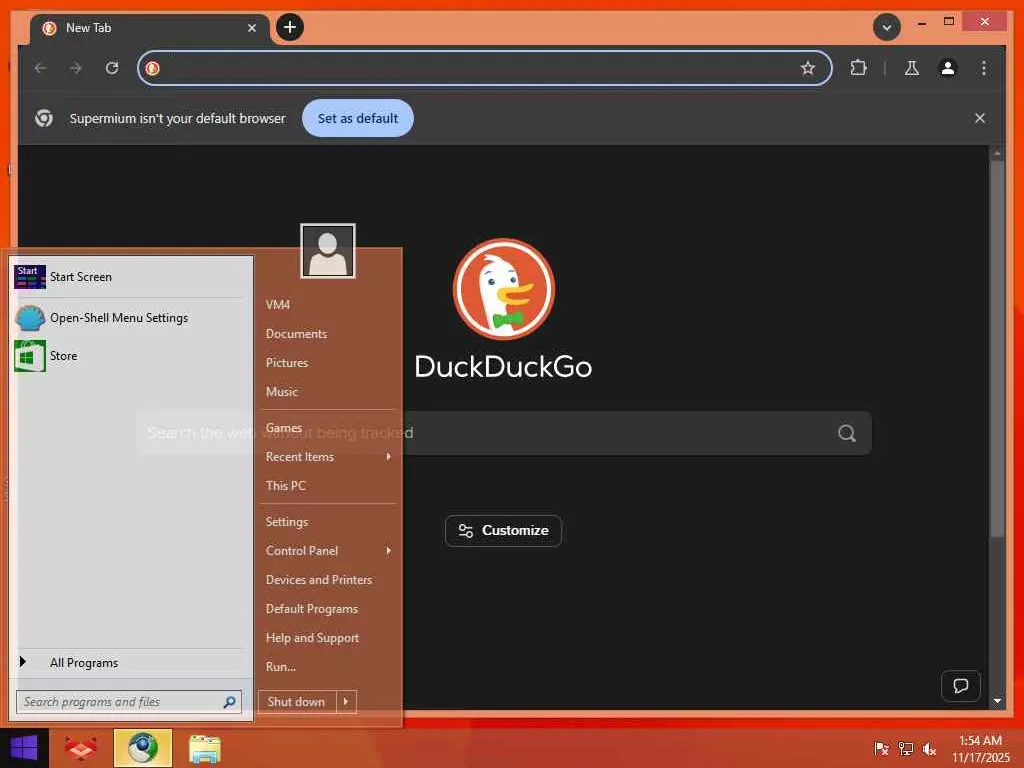Viewport: 1024px width, 768px height.
Task: Click the DuckDuckGo logo
Action: coord(504,289)
